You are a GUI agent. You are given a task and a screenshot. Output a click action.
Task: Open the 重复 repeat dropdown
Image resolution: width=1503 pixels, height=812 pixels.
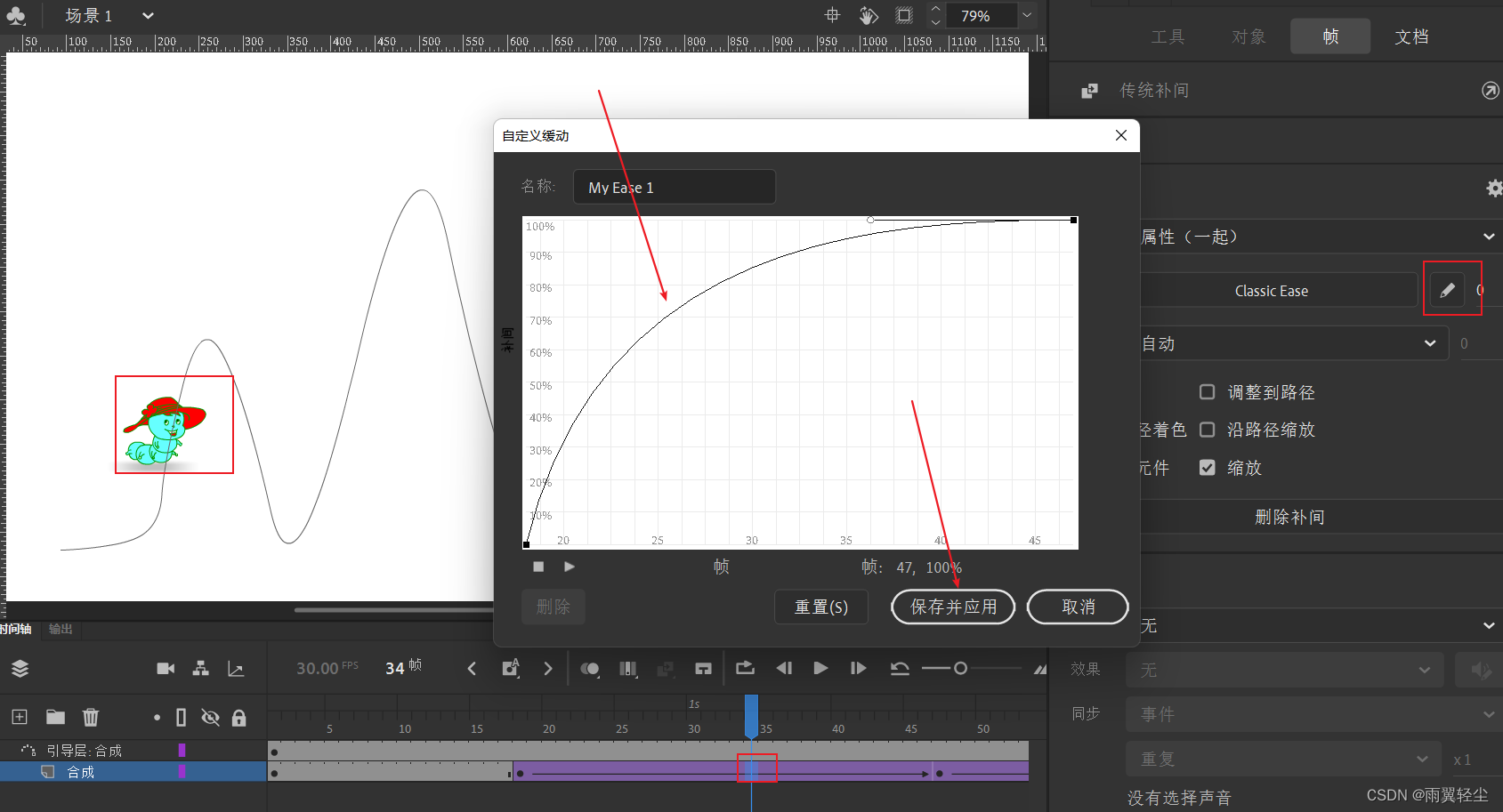(1284, 759)
